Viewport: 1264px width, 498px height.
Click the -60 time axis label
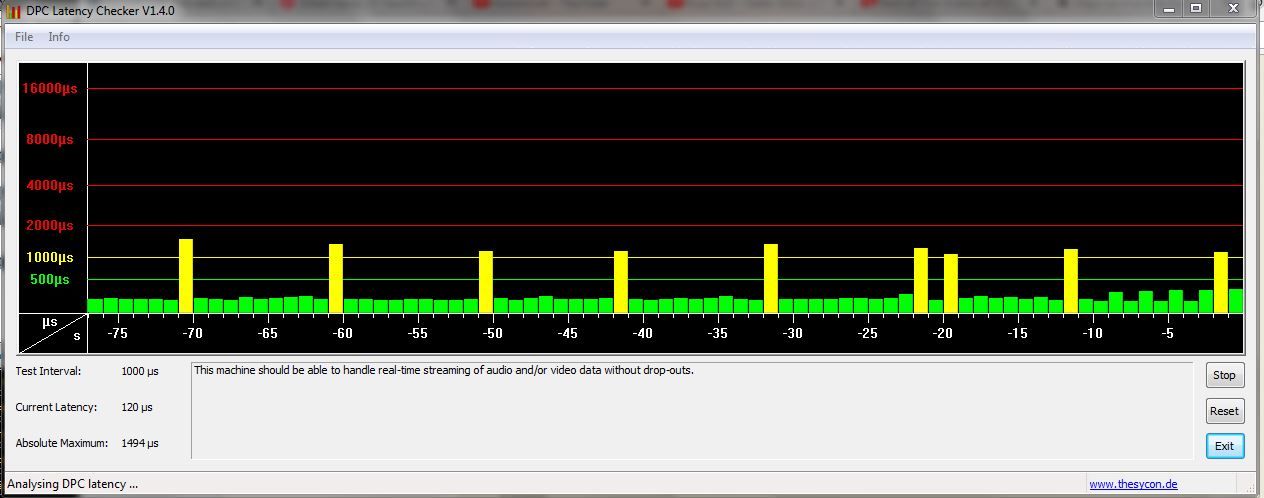click(342, 333)
